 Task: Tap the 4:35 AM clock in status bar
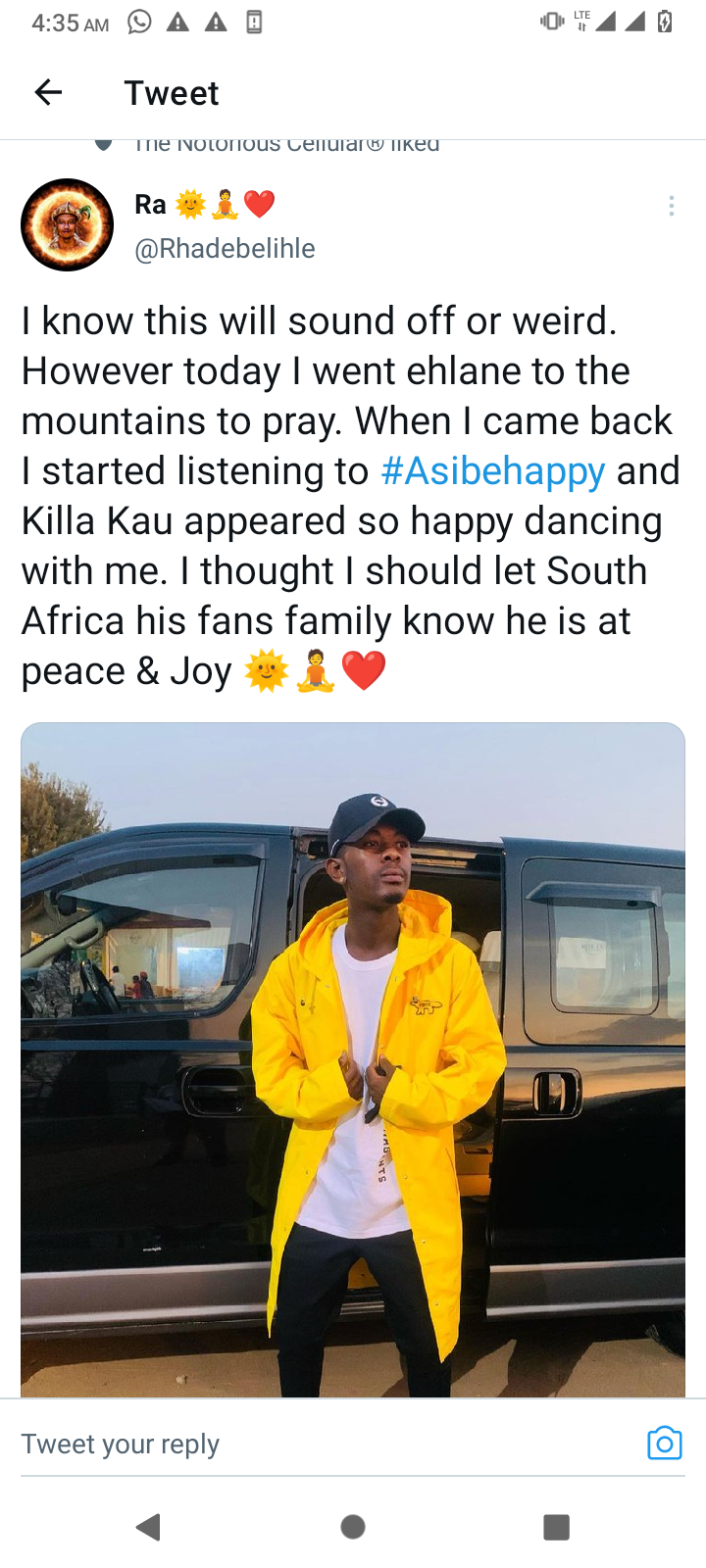tap(70, 23)
